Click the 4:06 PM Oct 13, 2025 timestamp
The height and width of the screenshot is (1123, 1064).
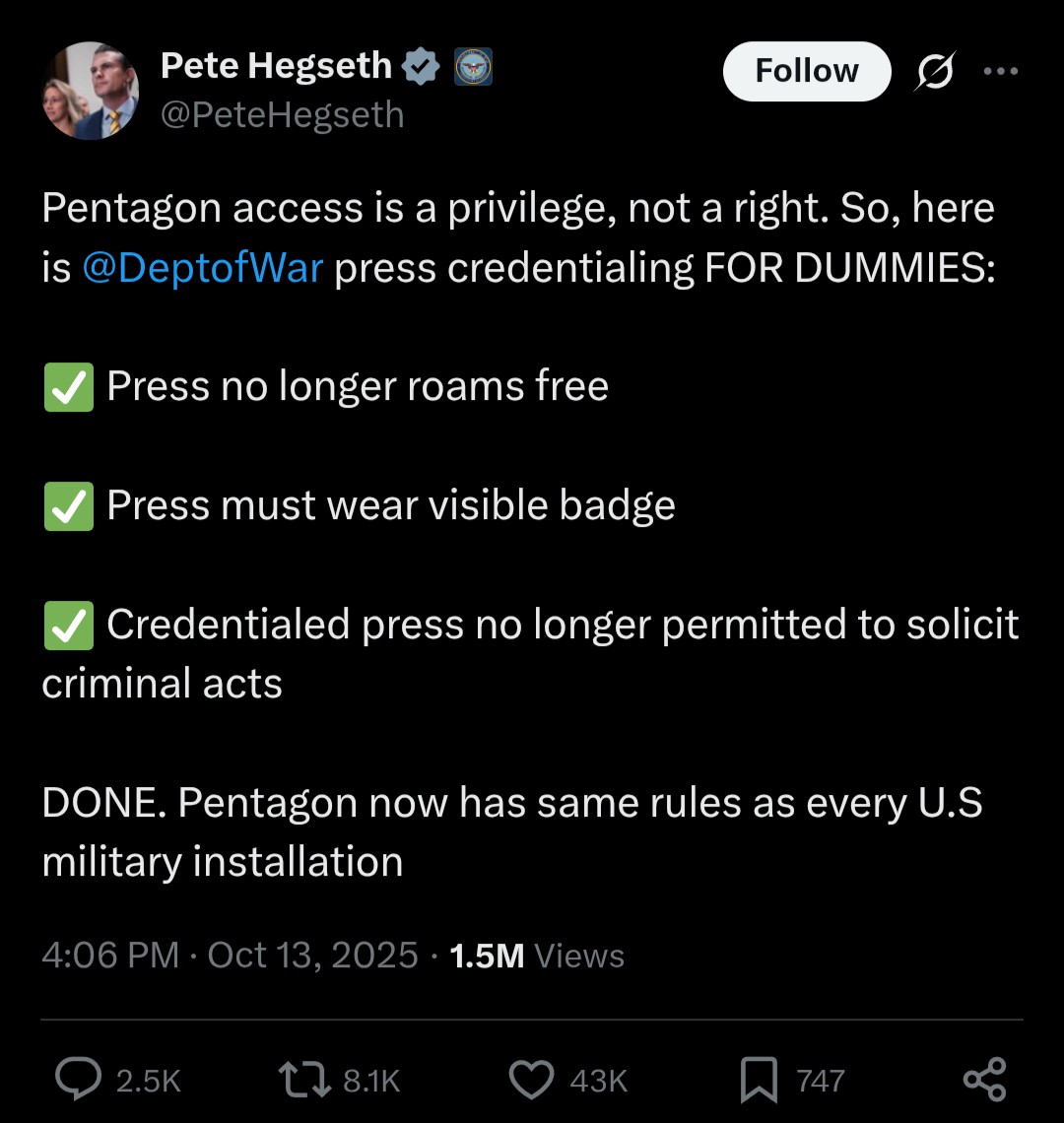(x=230, y=956)
